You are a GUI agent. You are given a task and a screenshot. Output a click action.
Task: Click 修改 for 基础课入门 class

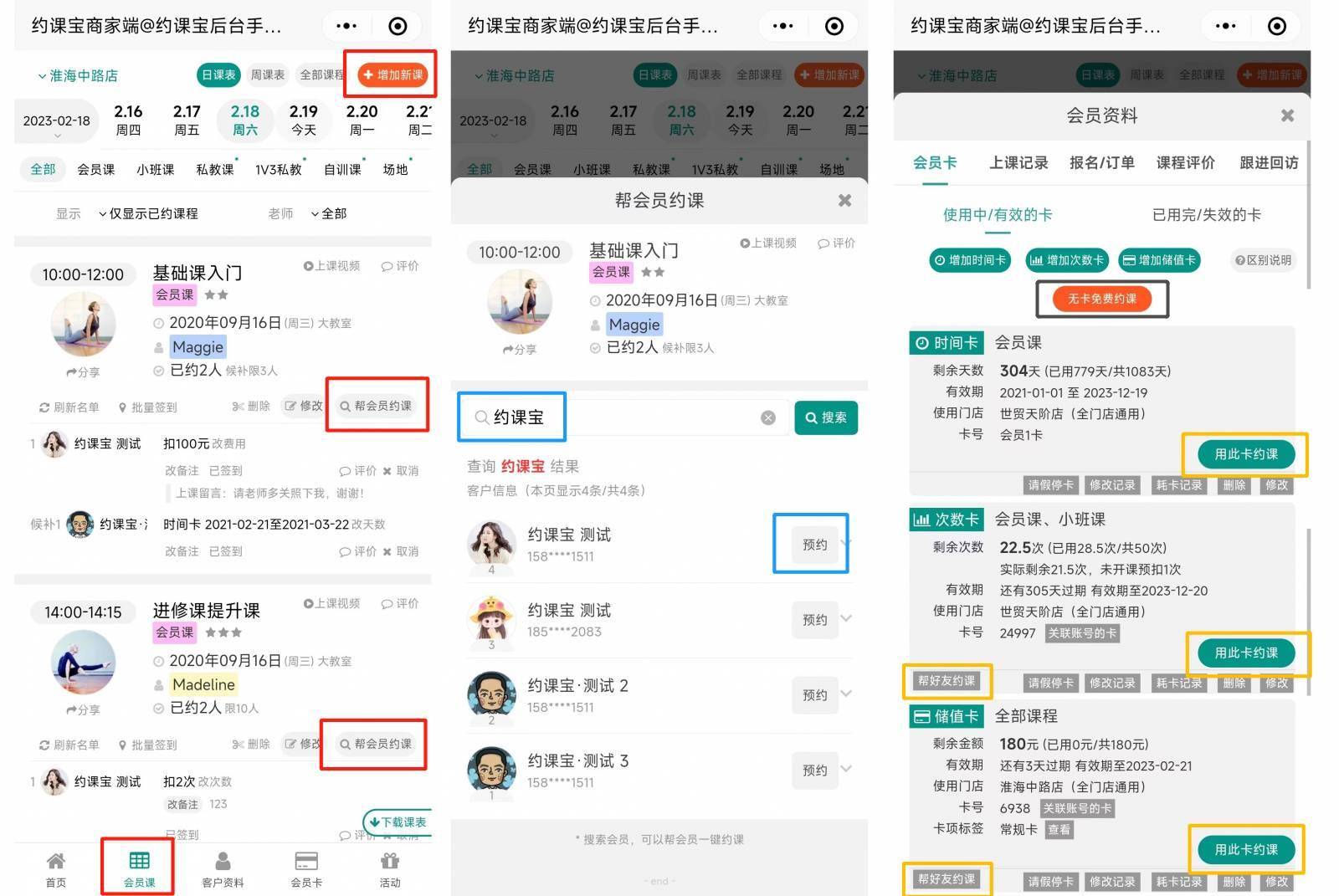coord(304,406)
